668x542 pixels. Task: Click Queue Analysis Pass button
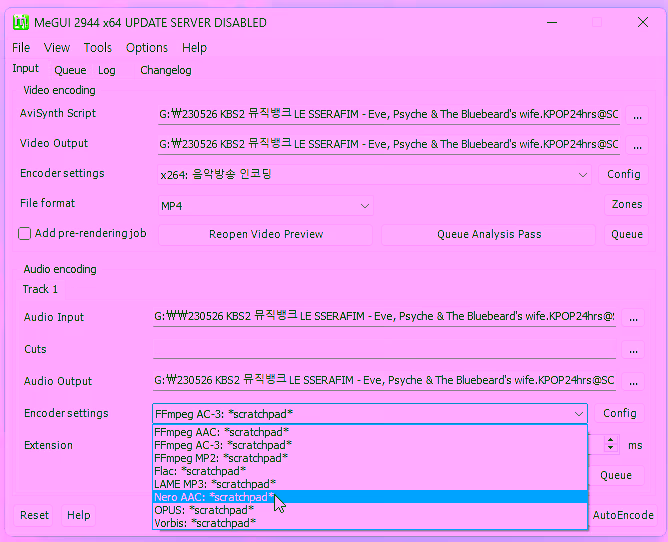pyautogui.click(x=489, y=234)
